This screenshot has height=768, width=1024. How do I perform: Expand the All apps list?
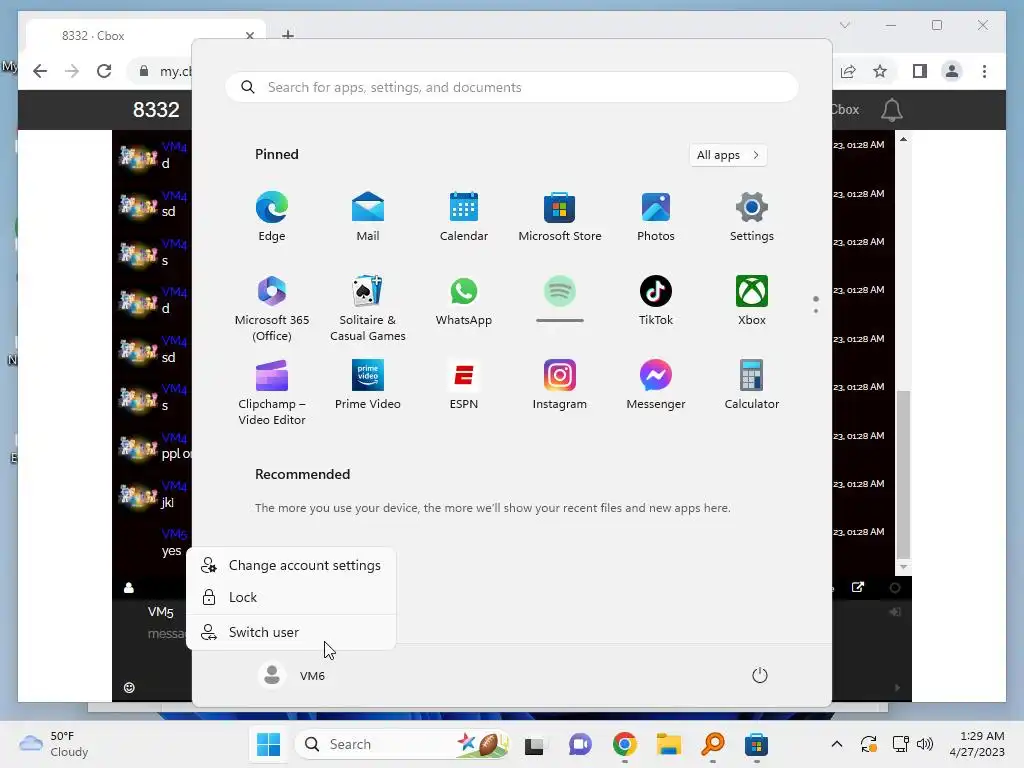point(728,155)
